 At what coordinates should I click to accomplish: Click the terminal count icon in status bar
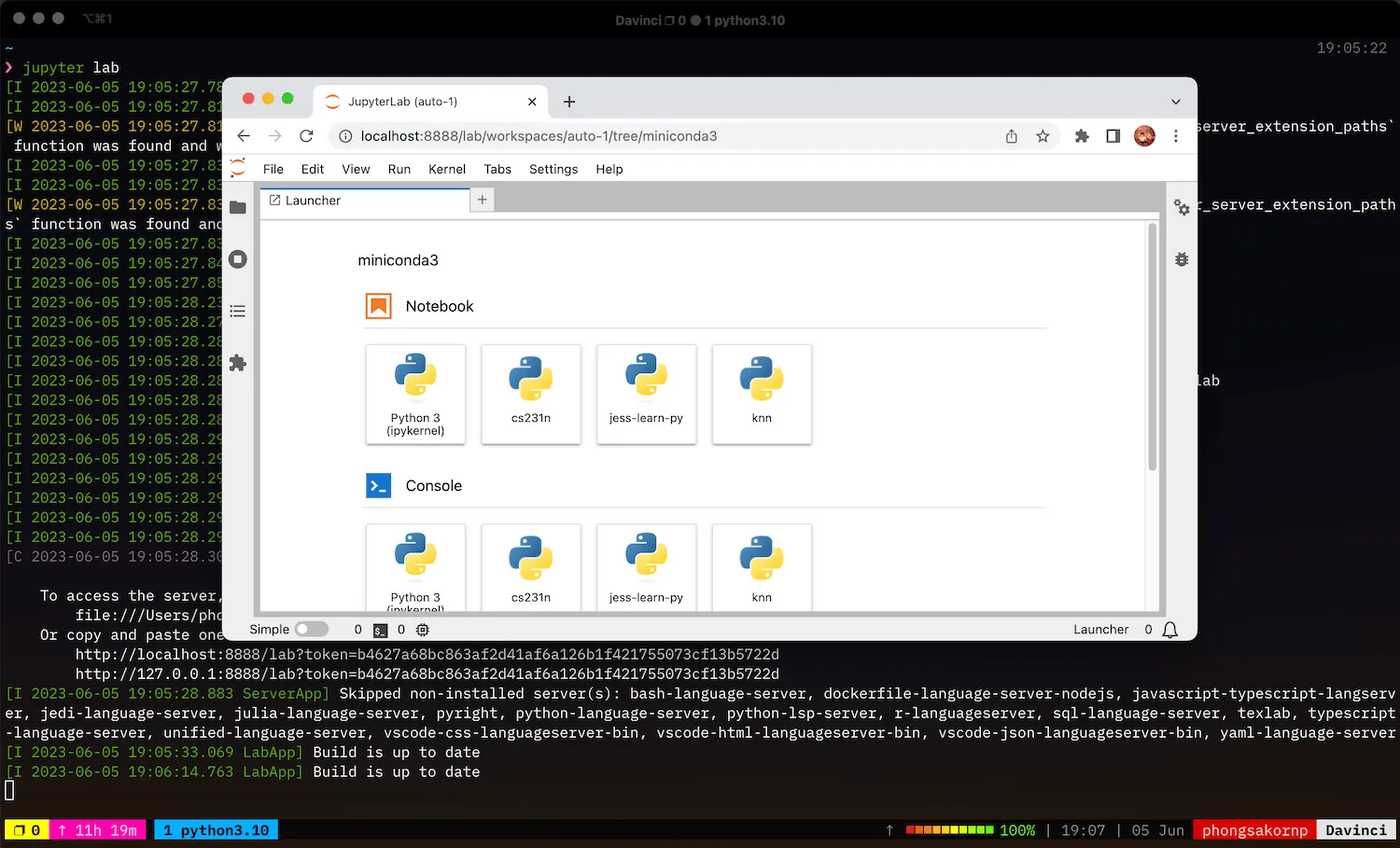[380, 630]
